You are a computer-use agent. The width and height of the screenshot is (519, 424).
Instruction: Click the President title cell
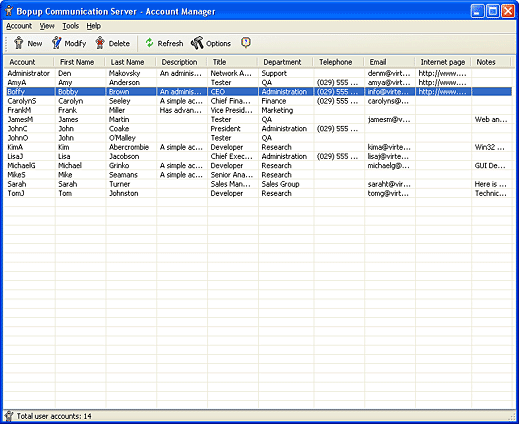pos(225,129)
